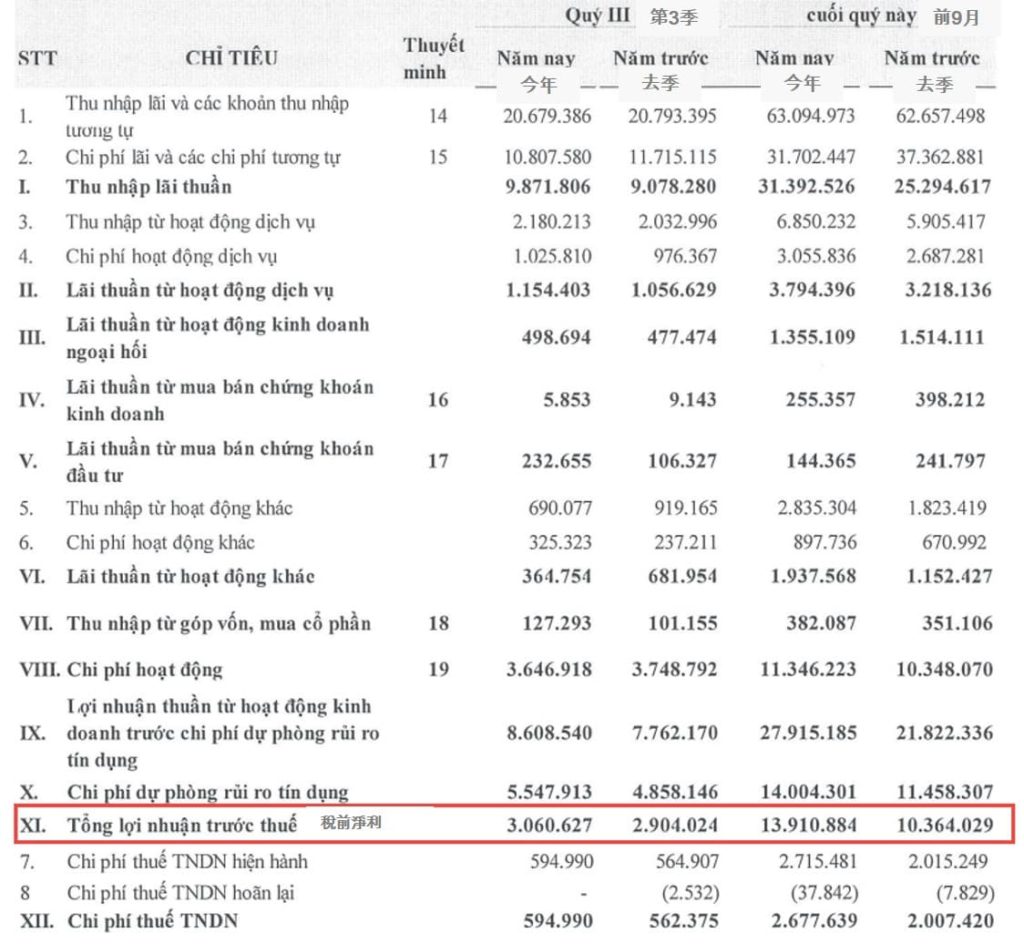Click 'Năm nay' header under Quý III

coord(537,58)
